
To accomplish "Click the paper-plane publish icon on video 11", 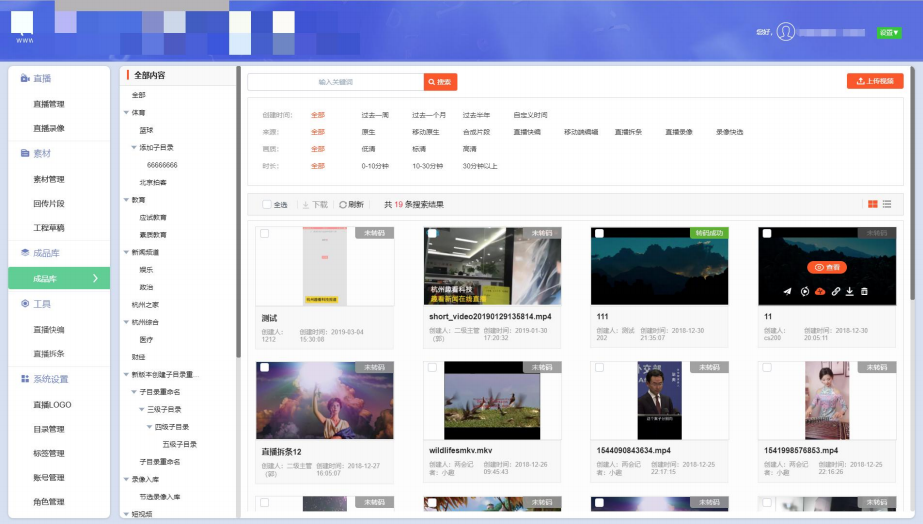I will pyautogui.click(x=788, y=291).
